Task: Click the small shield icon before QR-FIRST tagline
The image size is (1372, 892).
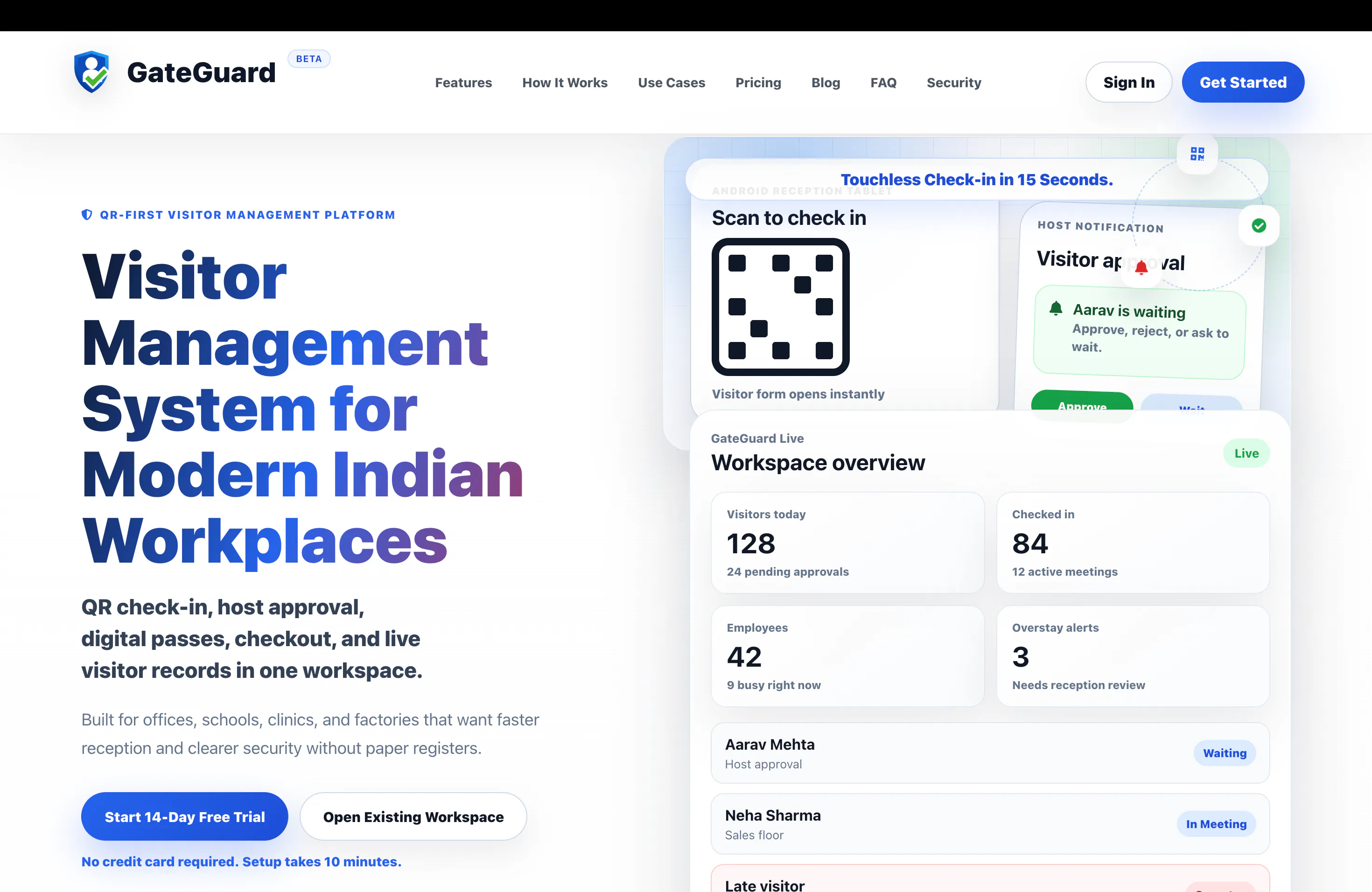Action: (87, 215)
